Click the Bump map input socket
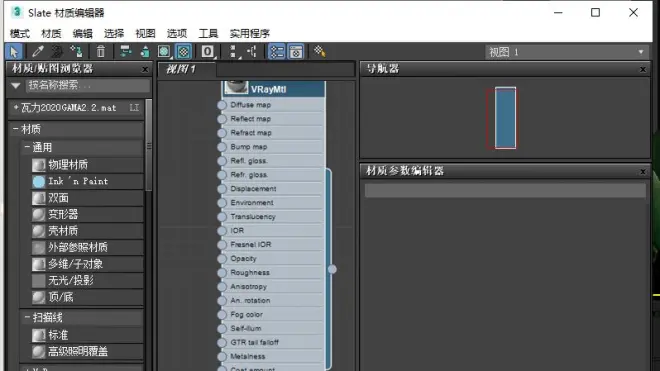This screenshot has width=660, height=371. [222, 147]
